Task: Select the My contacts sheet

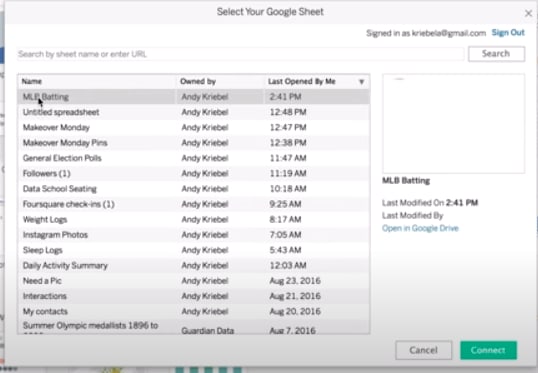Action: 194,312
